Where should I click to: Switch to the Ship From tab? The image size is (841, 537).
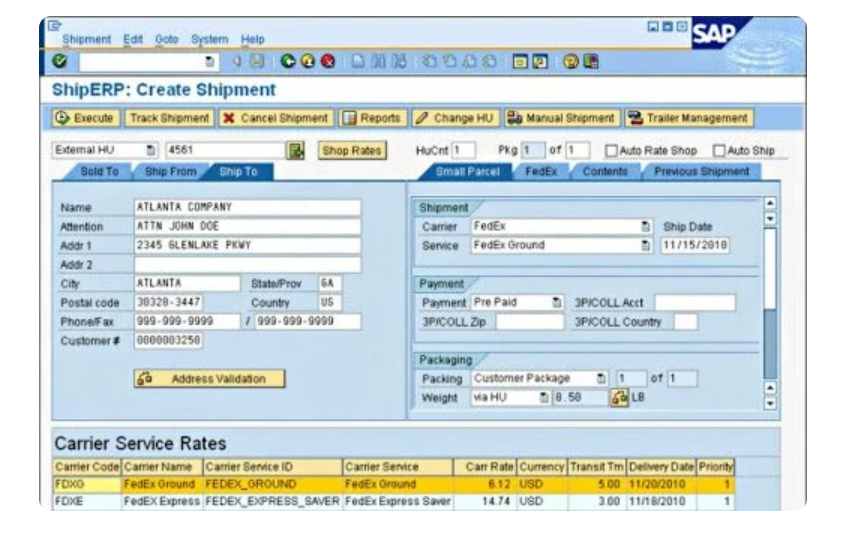tap(171, 172)
